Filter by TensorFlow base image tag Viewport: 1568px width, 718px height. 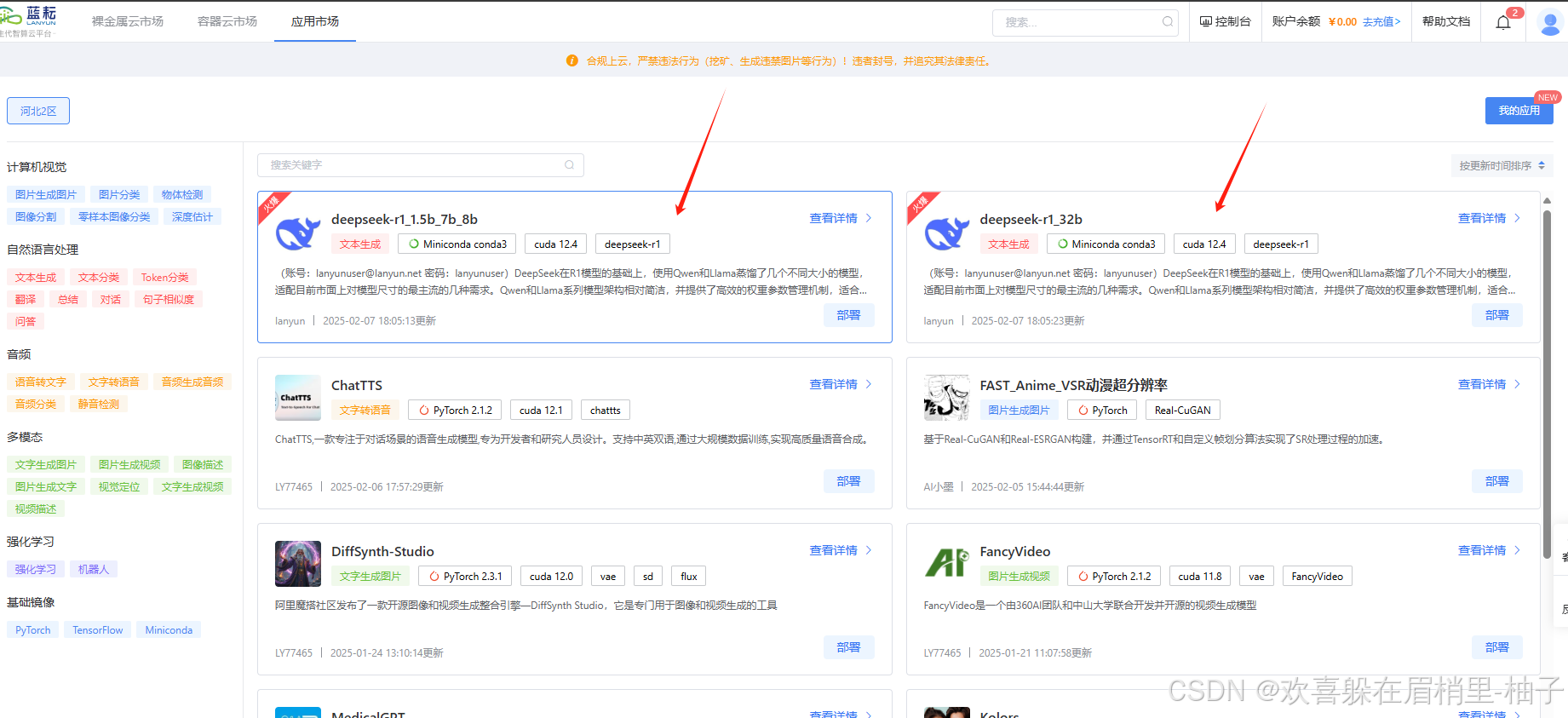pos(98,630)
